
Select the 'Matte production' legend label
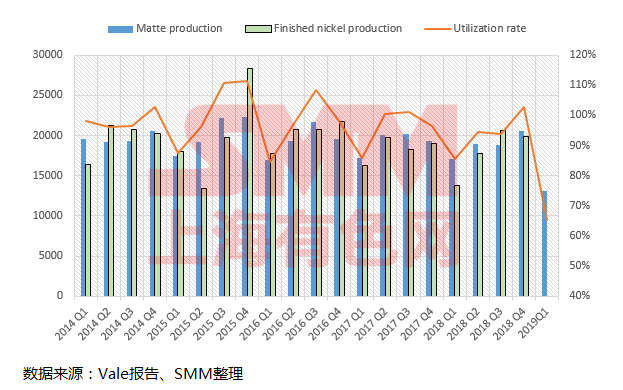tap(179, 29)
